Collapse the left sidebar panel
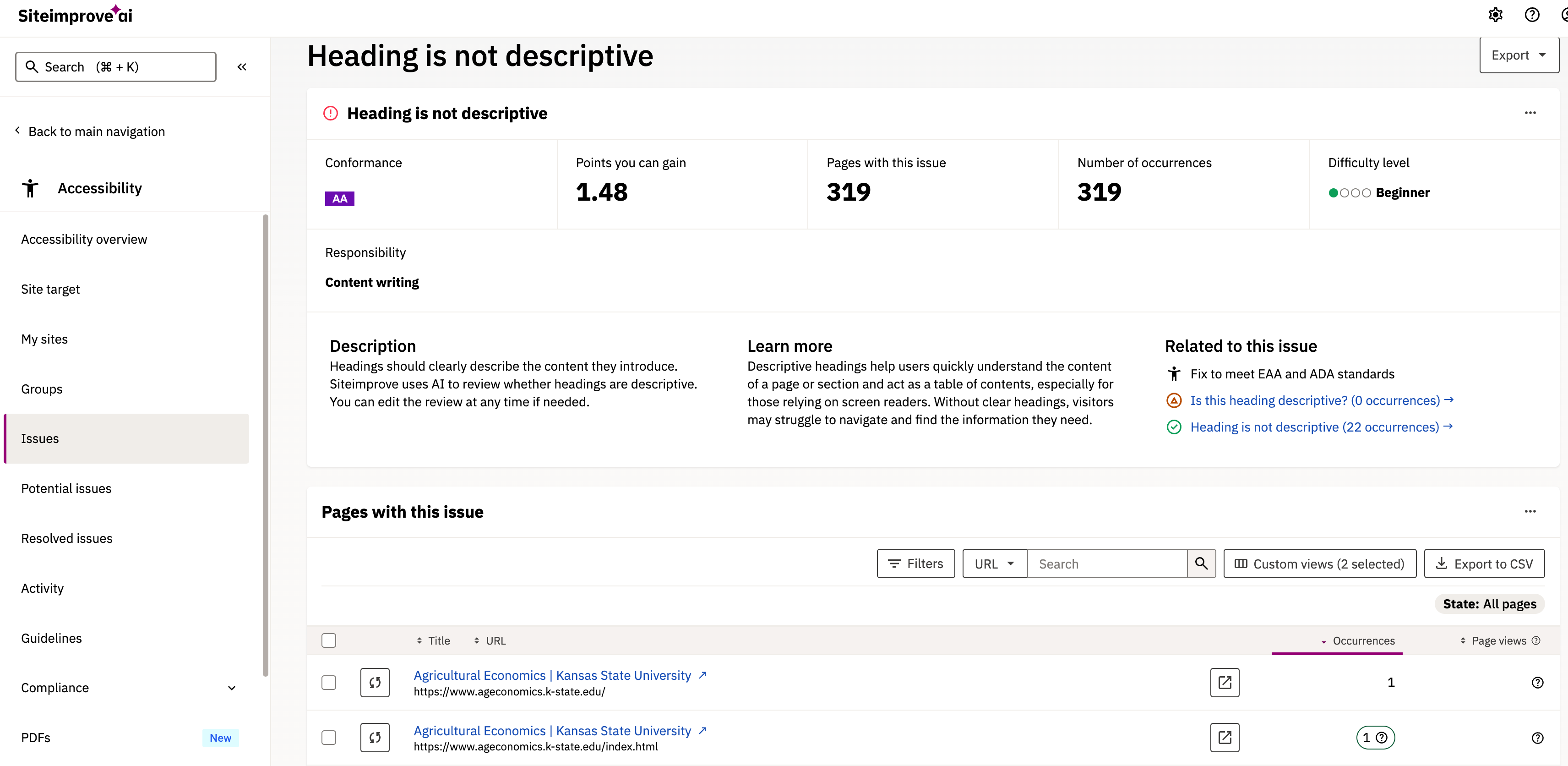Viewport: 1568px width, 766px height. (242, 66)
